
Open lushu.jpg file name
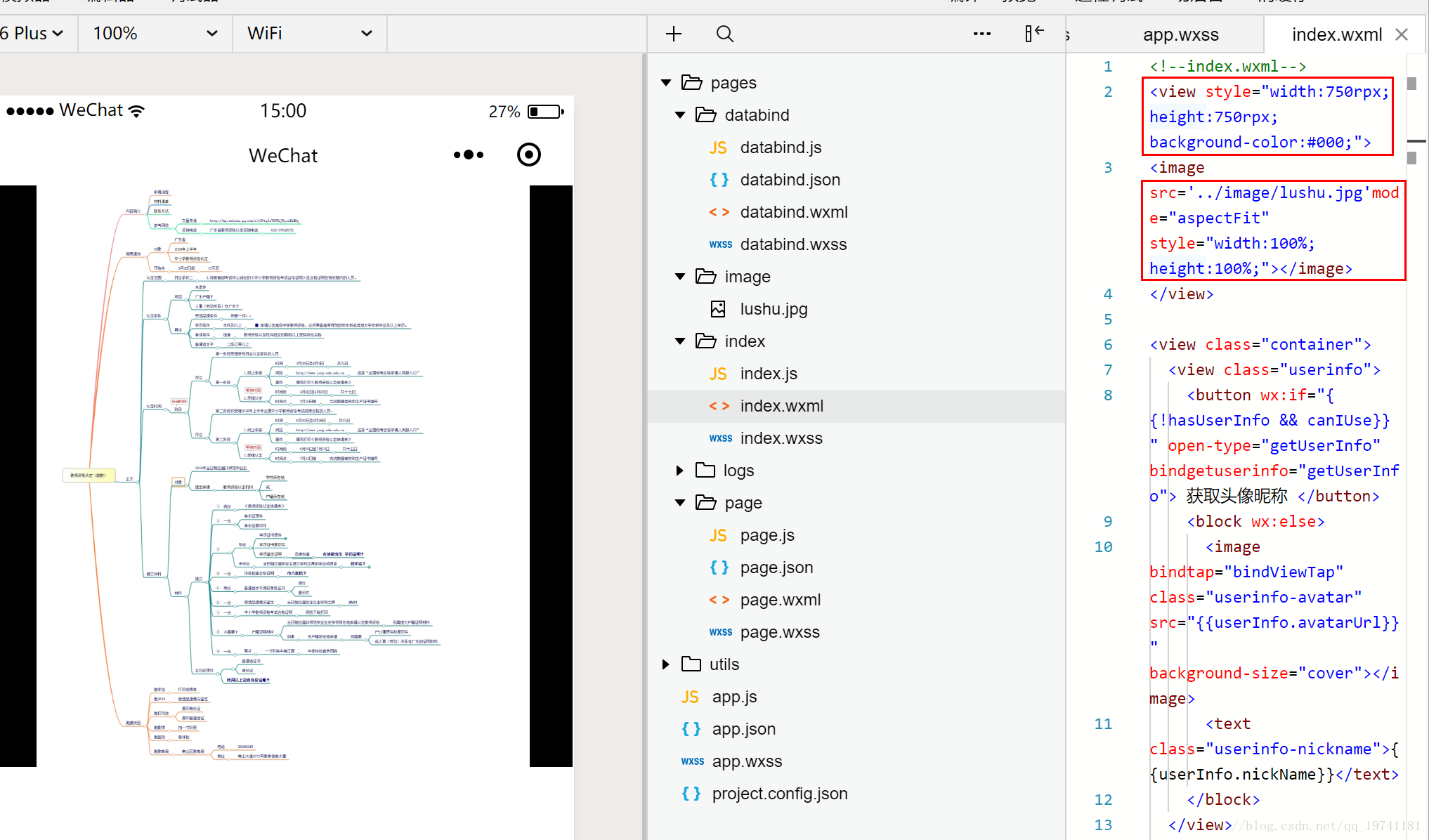(774, 309)
